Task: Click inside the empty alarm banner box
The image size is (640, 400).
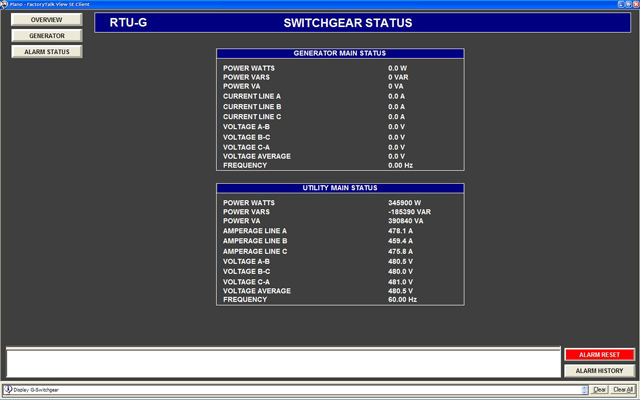Action: pos(282,362)
